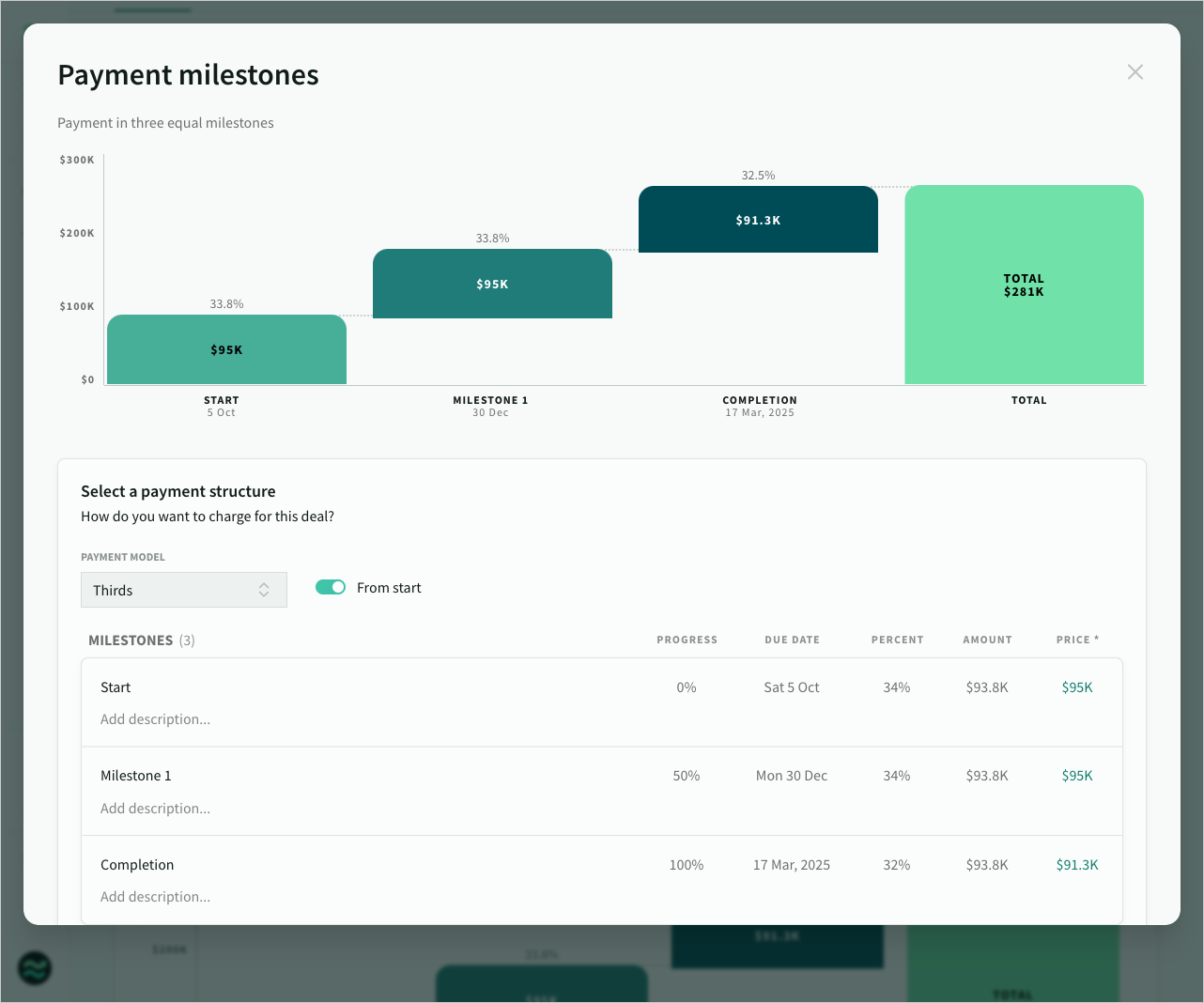Click the 32% percent in Completion row

pos(897,865)
